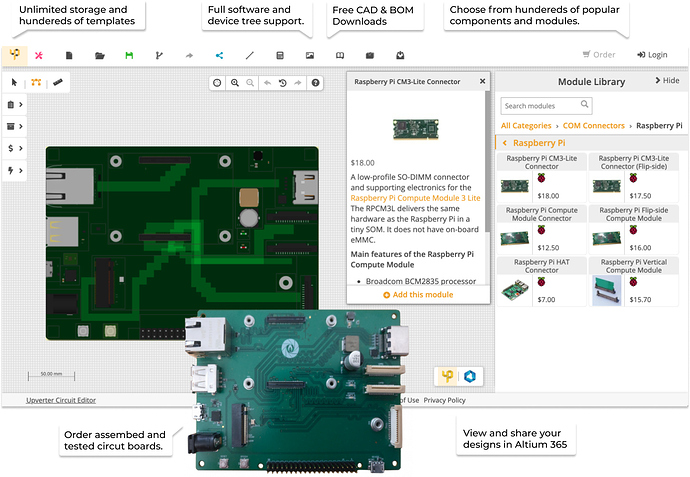Save the design with the green disk icon
The height and width of the screenshot is (477, 690).
coord(129,55)
